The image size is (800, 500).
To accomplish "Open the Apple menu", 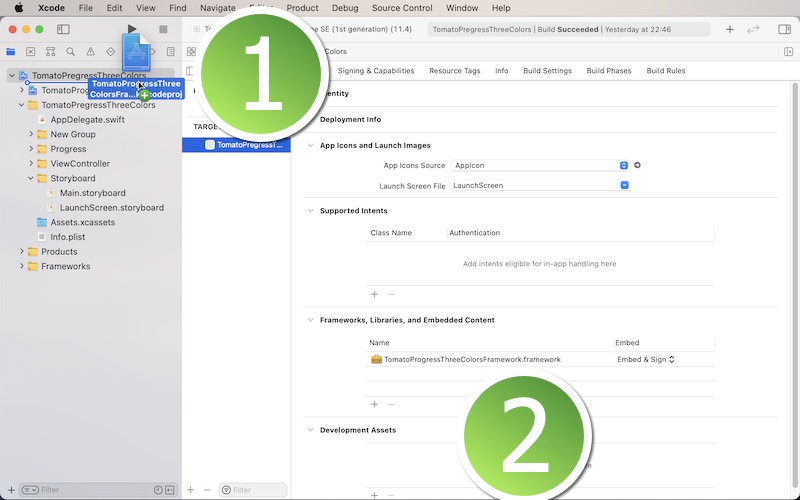I will coord(18,8).
